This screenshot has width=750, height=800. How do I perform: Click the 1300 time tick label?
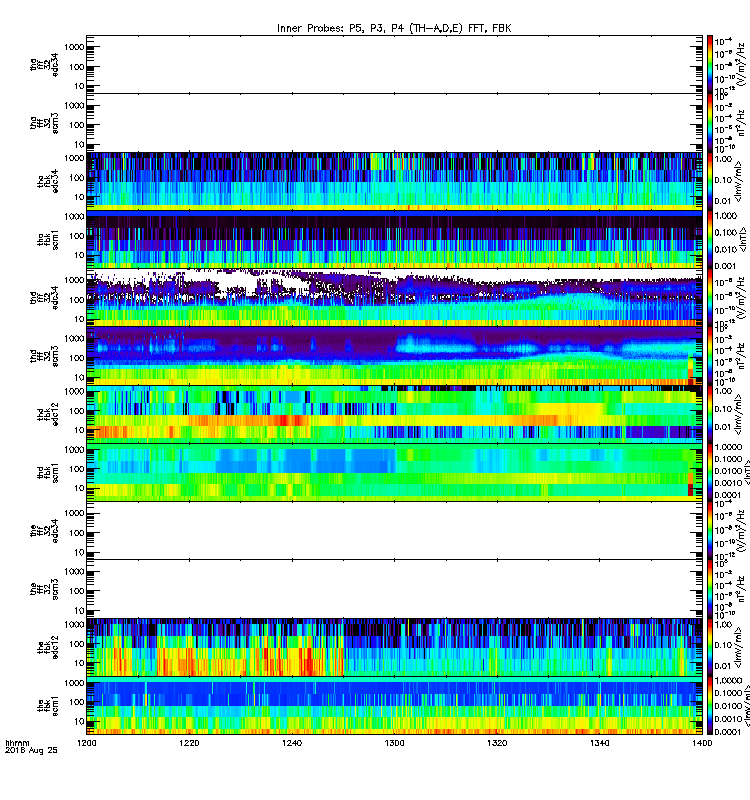pyautogui.click(x=394, y=743)
